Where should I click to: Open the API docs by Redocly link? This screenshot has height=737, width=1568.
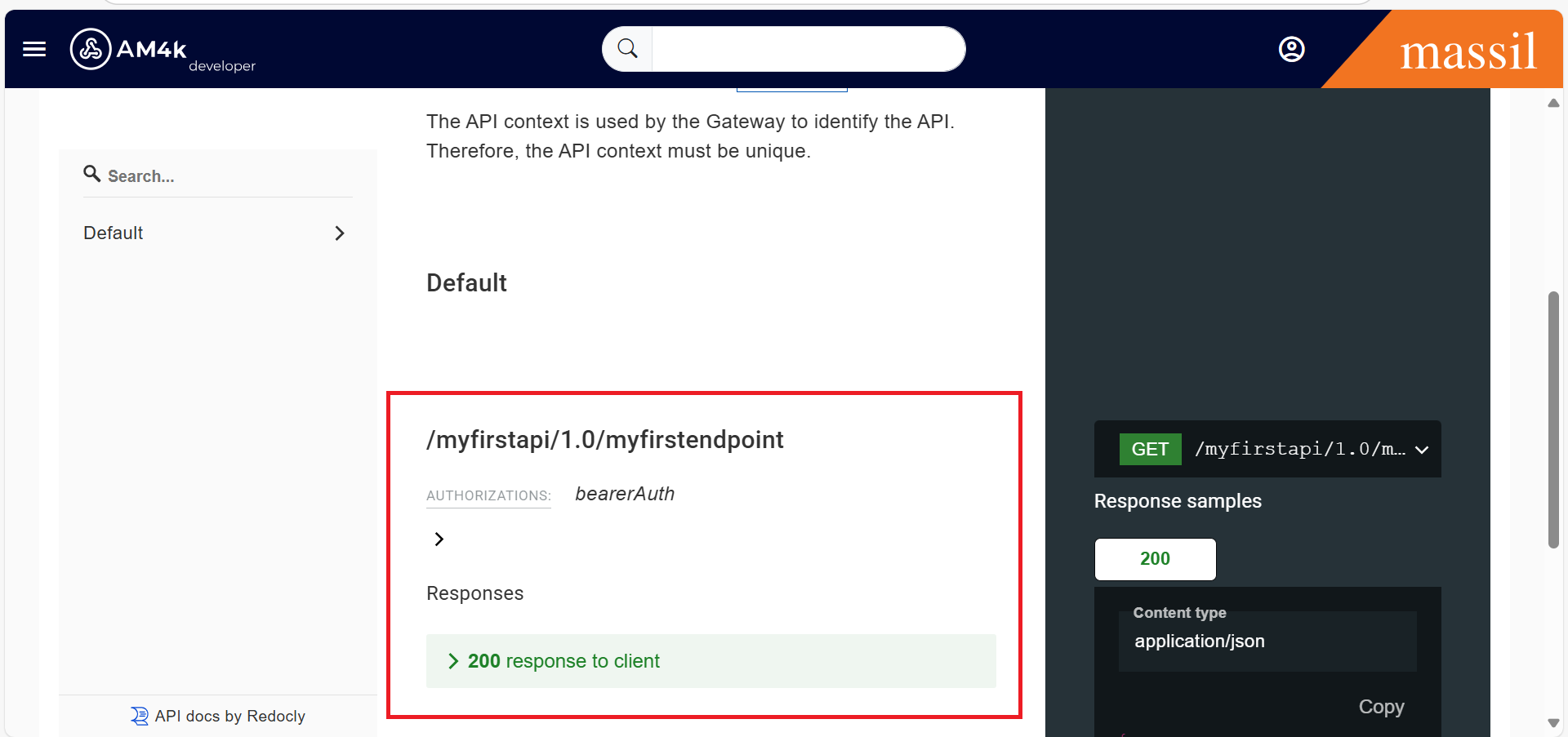(x=229, y=716)
